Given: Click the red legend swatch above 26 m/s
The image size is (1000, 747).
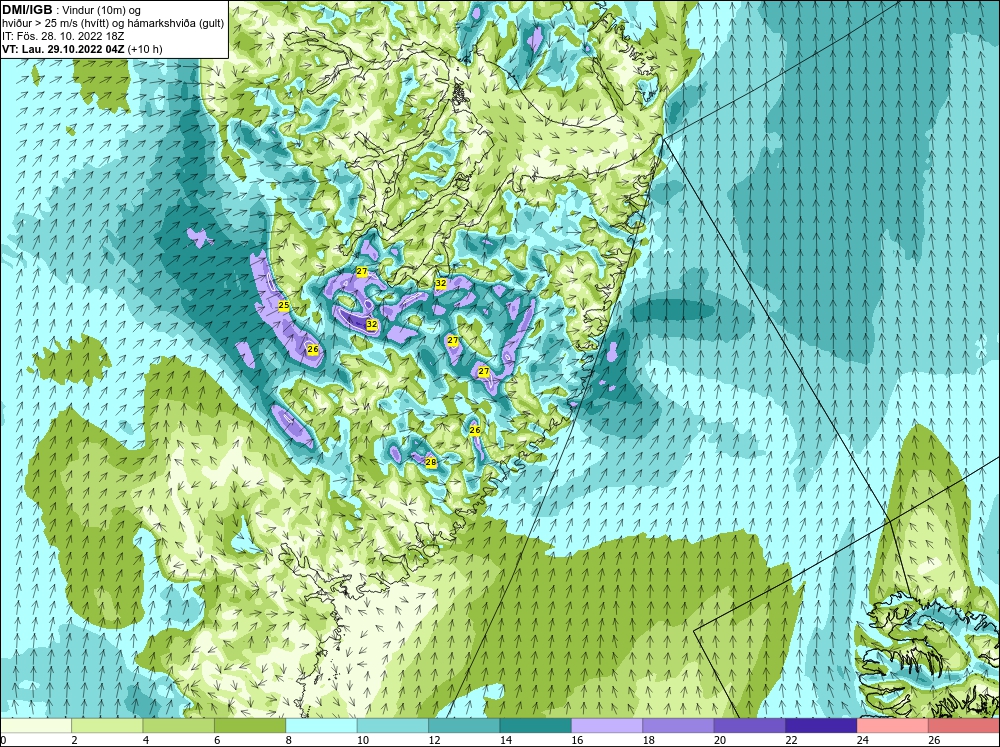Looking at the screenshot, I should coord(964,725).
